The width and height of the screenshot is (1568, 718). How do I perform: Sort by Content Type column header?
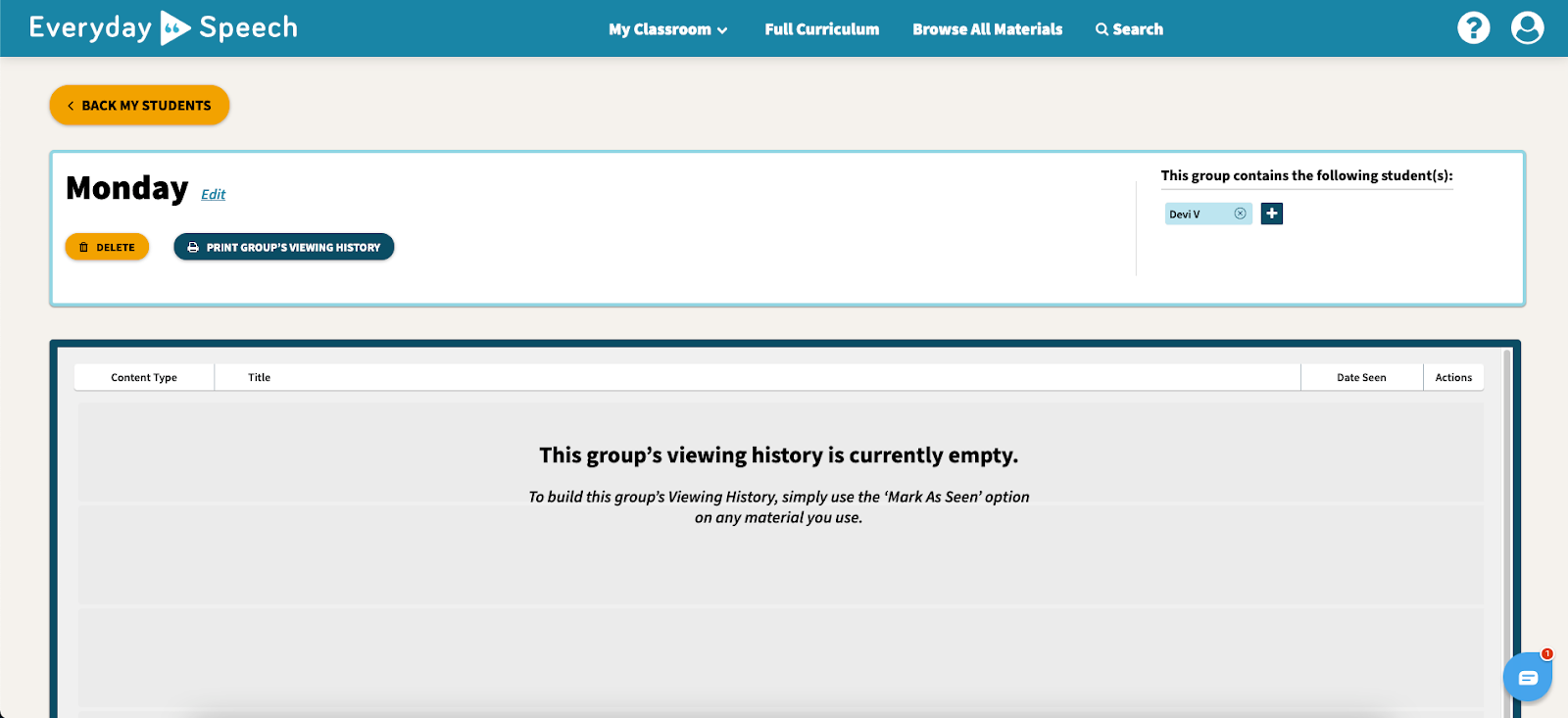pyautogui.click(x=144, y=377)
